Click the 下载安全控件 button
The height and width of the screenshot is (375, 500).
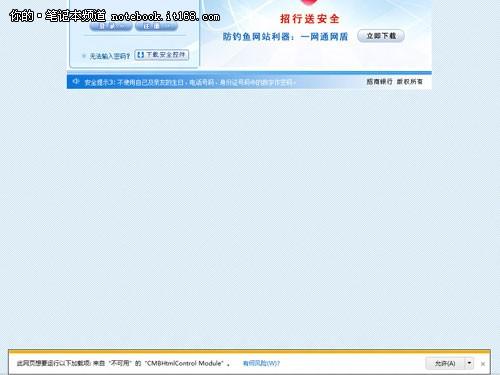click(162, 55)
